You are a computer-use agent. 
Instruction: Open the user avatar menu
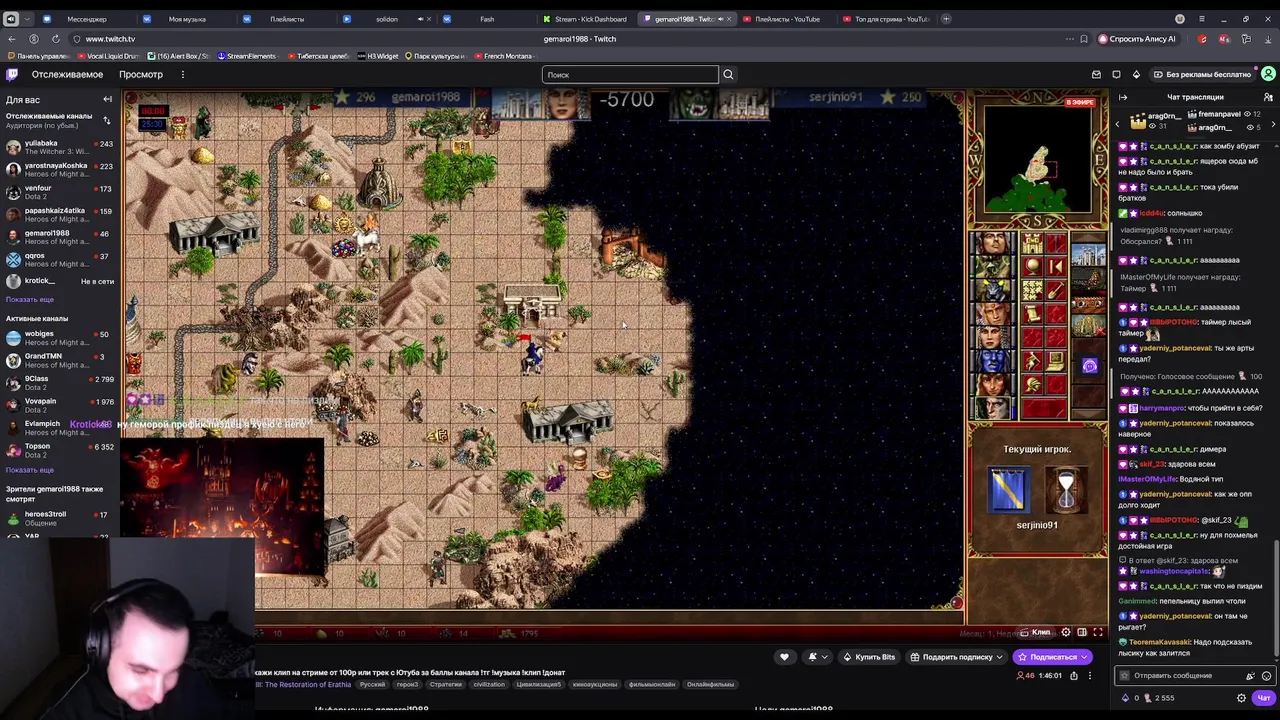click(1268, 74)
